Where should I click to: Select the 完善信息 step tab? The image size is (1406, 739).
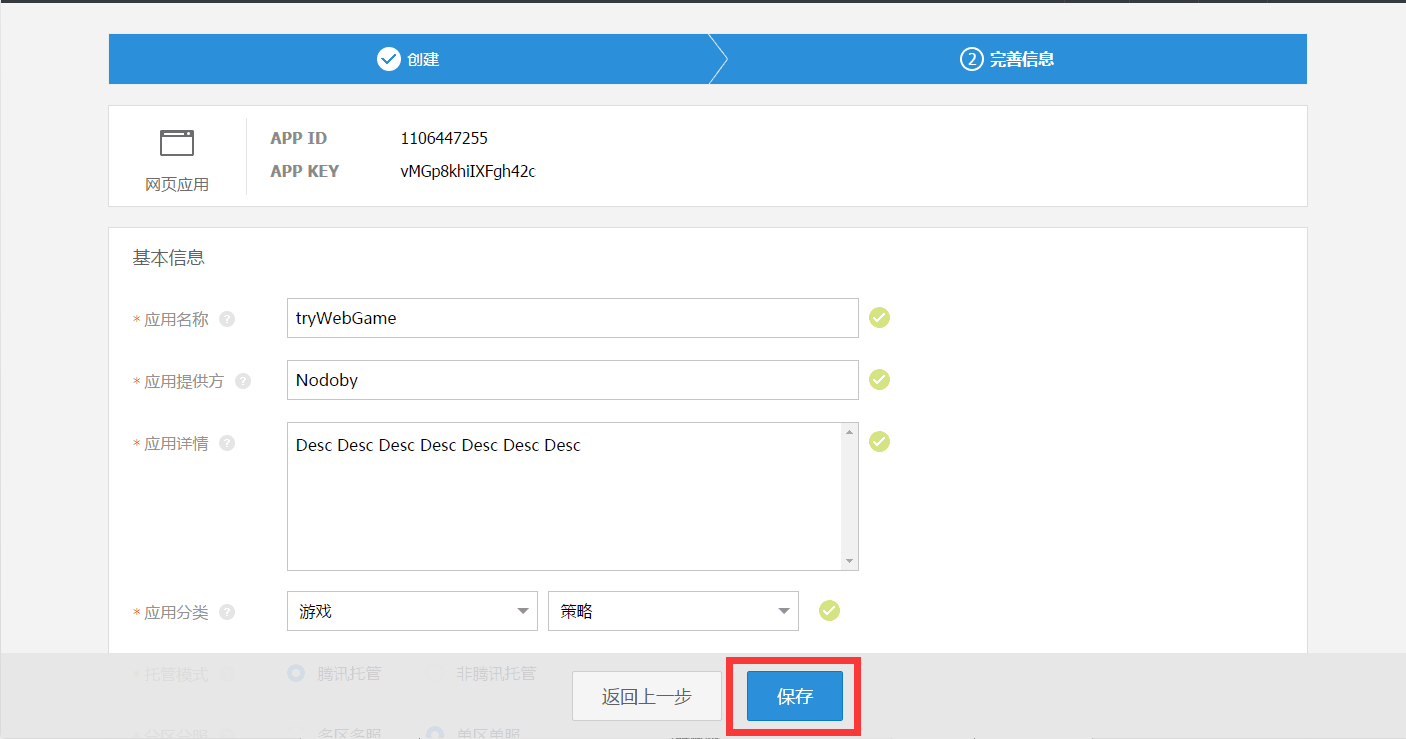[1007, 59]
